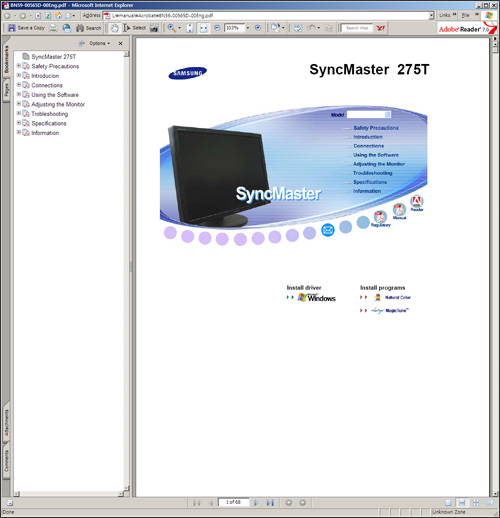Select the Hand tool
Image resolution: width=500 pixels, height=518 pixels.
[114, 28]
